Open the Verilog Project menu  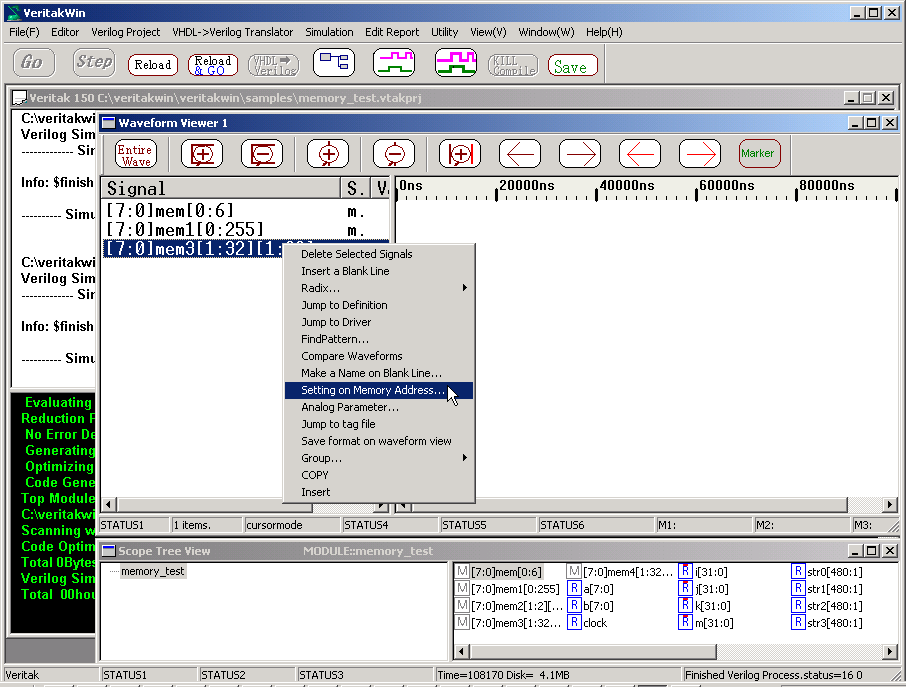tap(125, 32)
